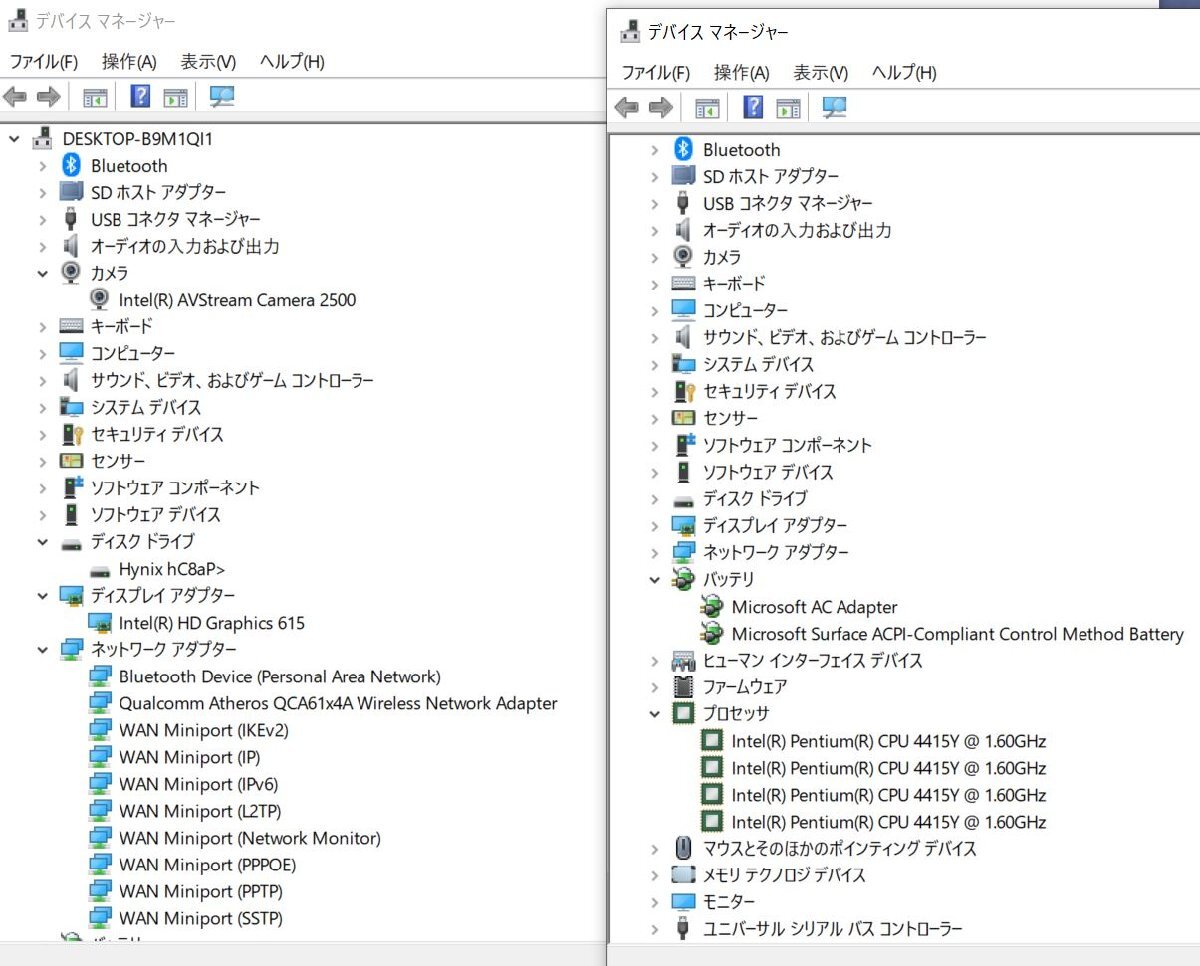The image size is (1200, 966).
Task: Click セキュリティ デバイス key icon in left window
Action: coord(71,434)
